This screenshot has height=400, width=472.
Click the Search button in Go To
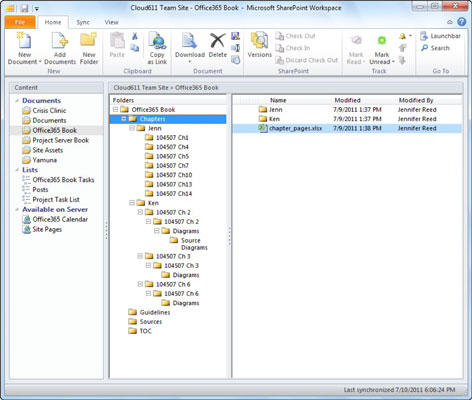pos(435,48)
